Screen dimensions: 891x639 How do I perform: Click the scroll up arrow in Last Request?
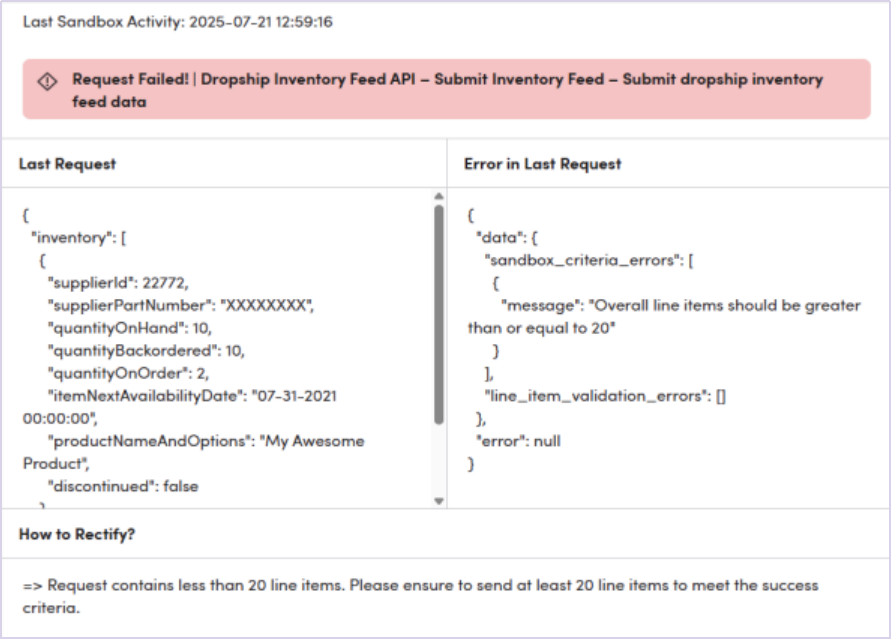coord(438,197)
